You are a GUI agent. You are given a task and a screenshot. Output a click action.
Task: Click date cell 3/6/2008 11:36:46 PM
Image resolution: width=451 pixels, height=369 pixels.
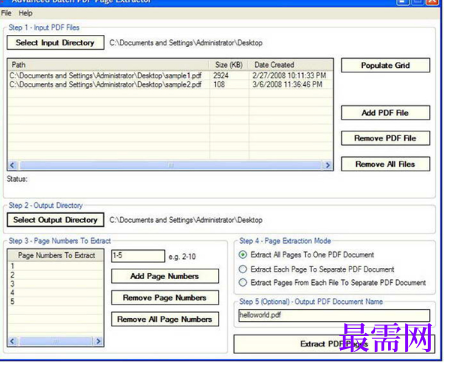pyautogui.click(x=291, y=84)
